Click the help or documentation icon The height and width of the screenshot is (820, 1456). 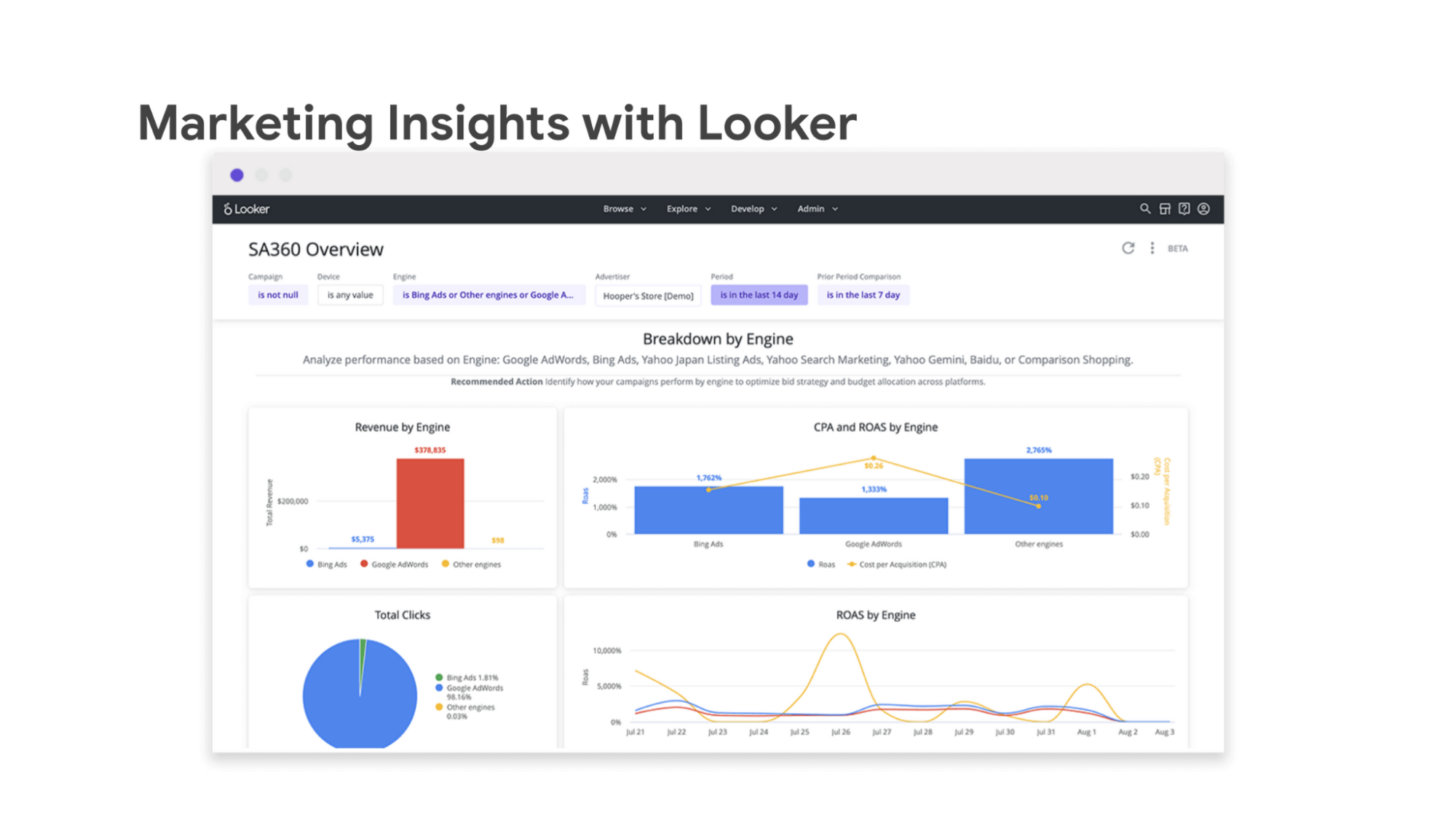1185,208
